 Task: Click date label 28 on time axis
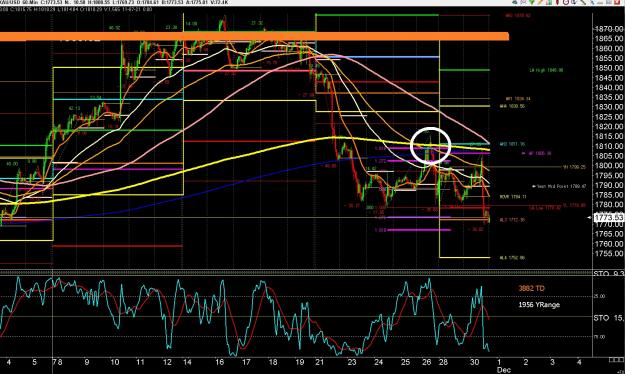[x=443, y=362]
